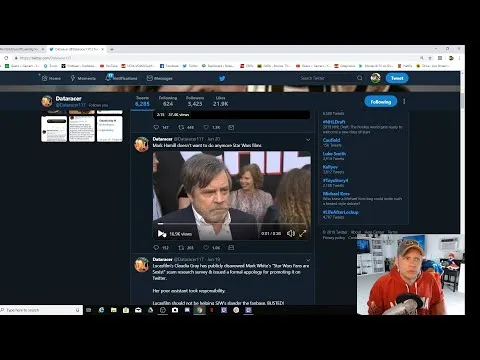Open the #ToyStory4 trending hashtag
Viewport: 480px width, 360px height.
coord(335,180)
